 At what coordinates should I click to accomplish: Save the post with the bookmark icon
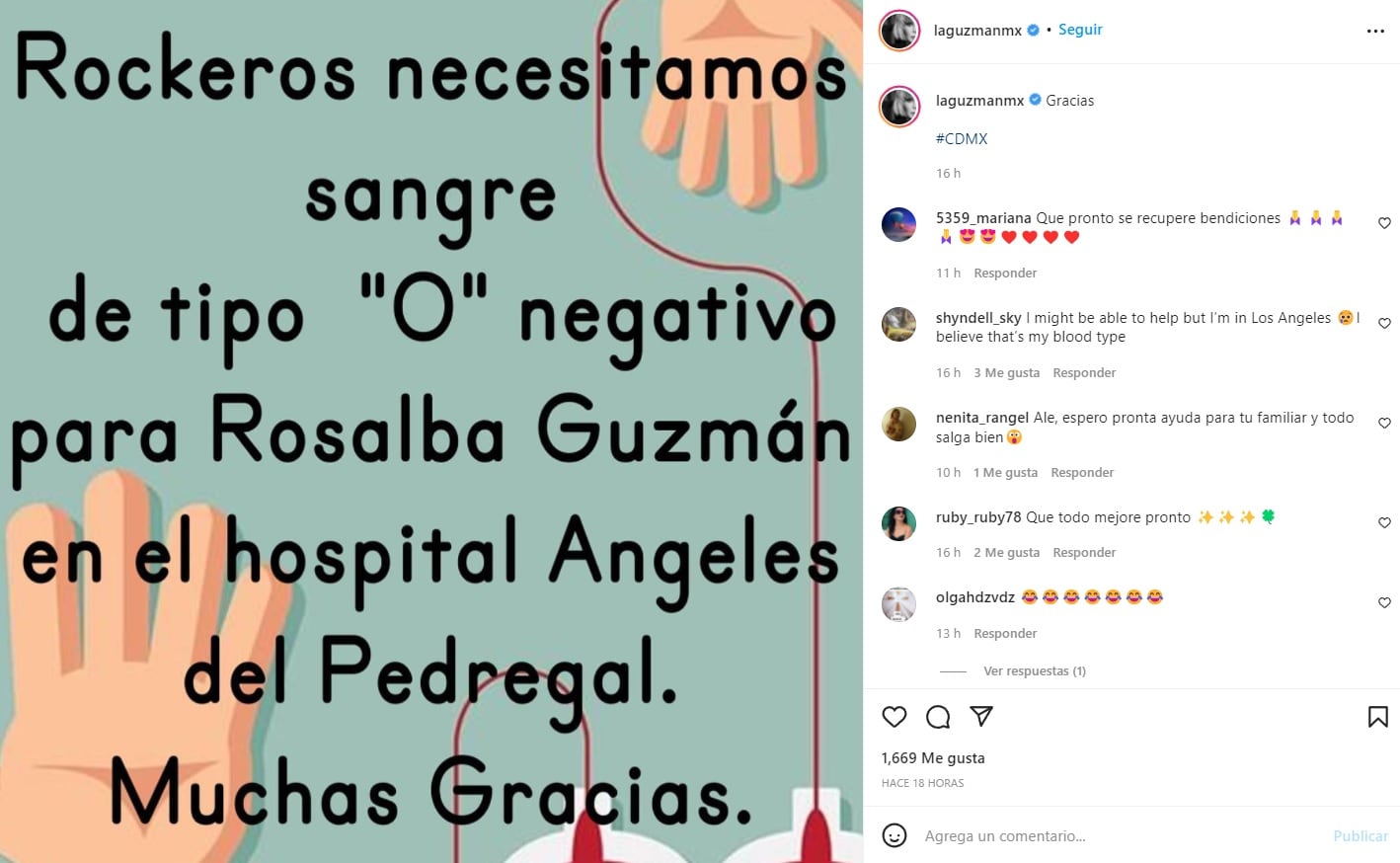pos(1378,717)
